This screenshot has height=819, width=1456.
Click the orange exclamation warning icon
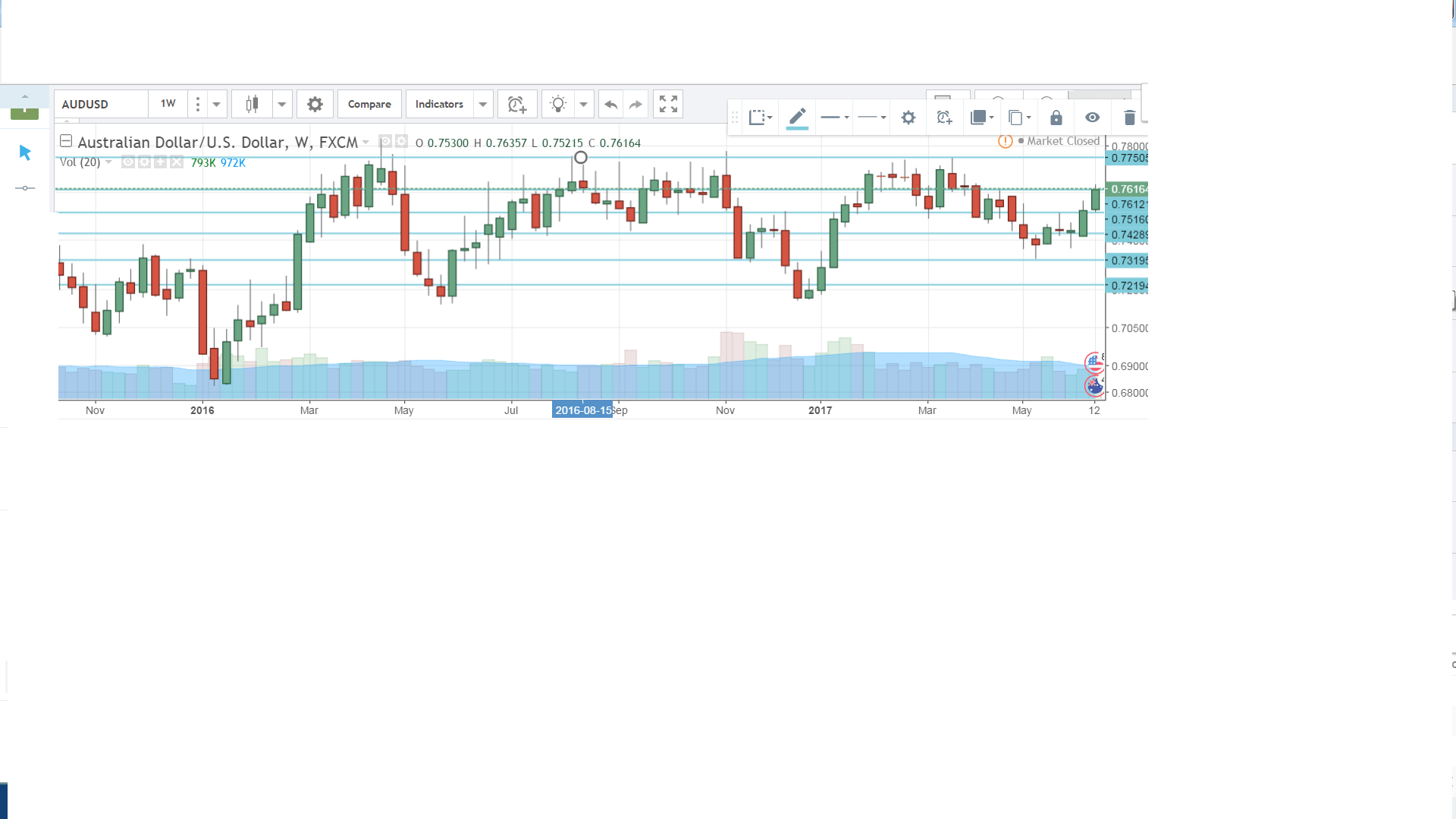1006,141
